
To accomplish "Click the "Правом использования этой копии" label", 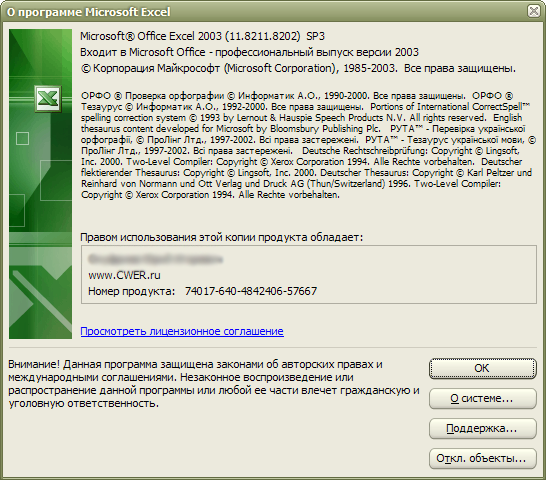I will point(221,237).
